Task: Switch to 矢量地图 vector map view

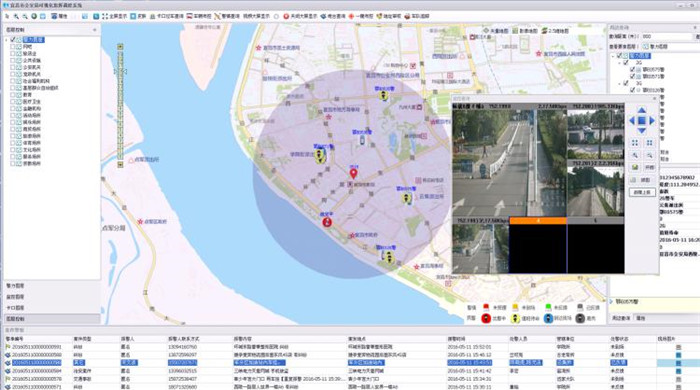Action: 495,31
